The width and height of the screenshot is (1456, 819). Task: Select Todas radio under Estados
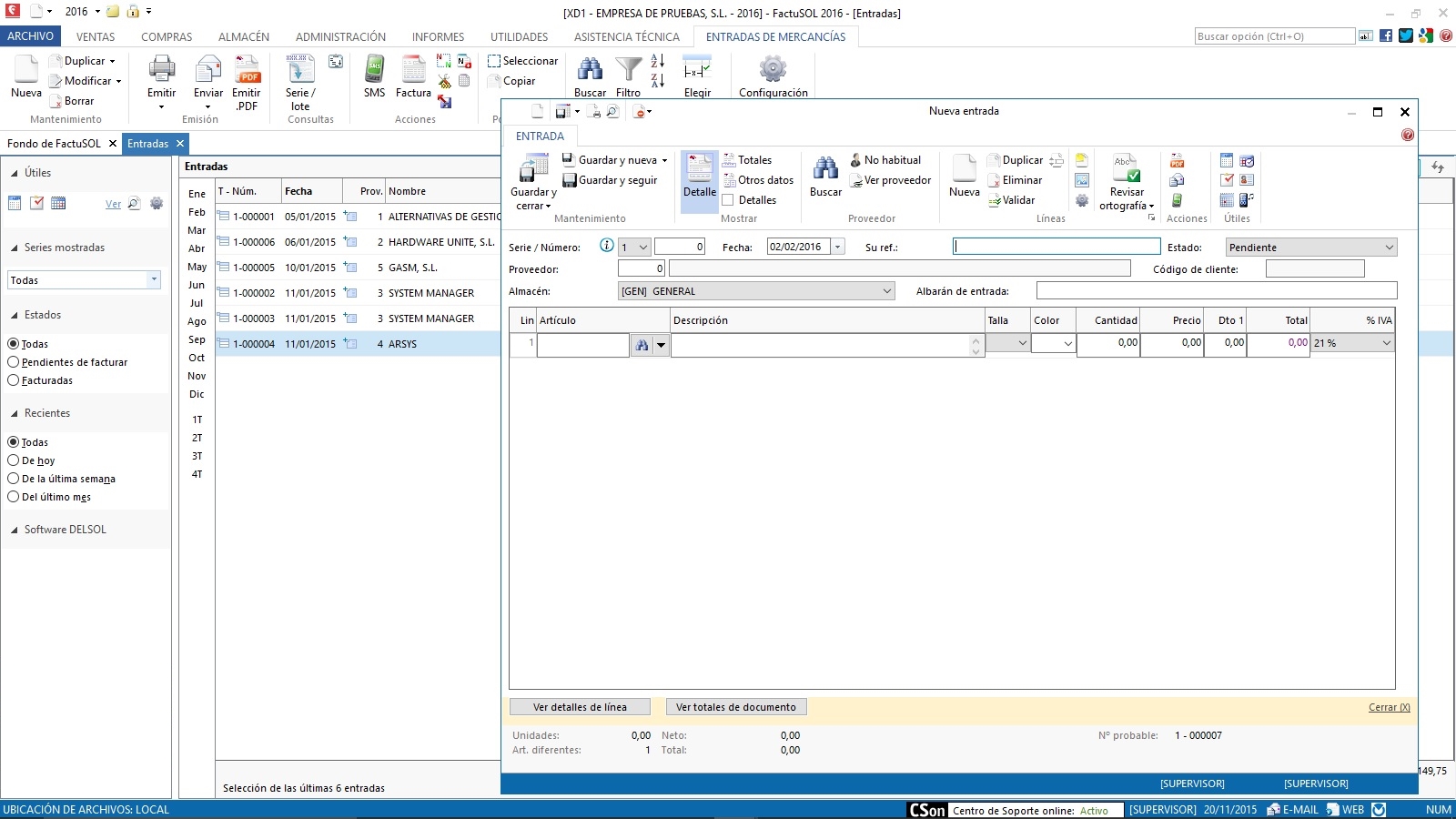click(14, 344)
